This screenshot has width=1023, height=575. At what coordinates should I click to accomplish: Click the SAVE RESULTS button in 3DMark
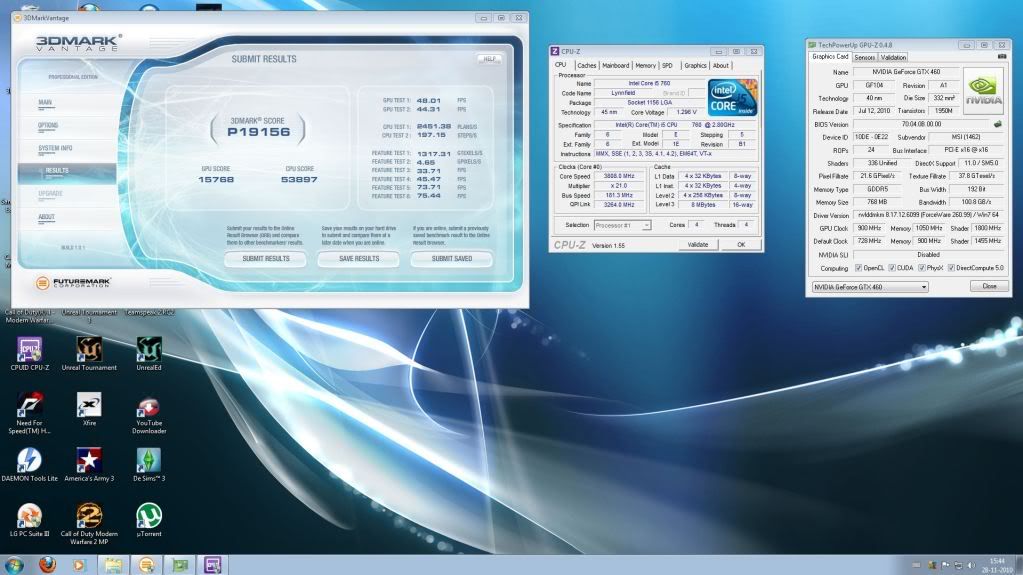coord(359,259)
